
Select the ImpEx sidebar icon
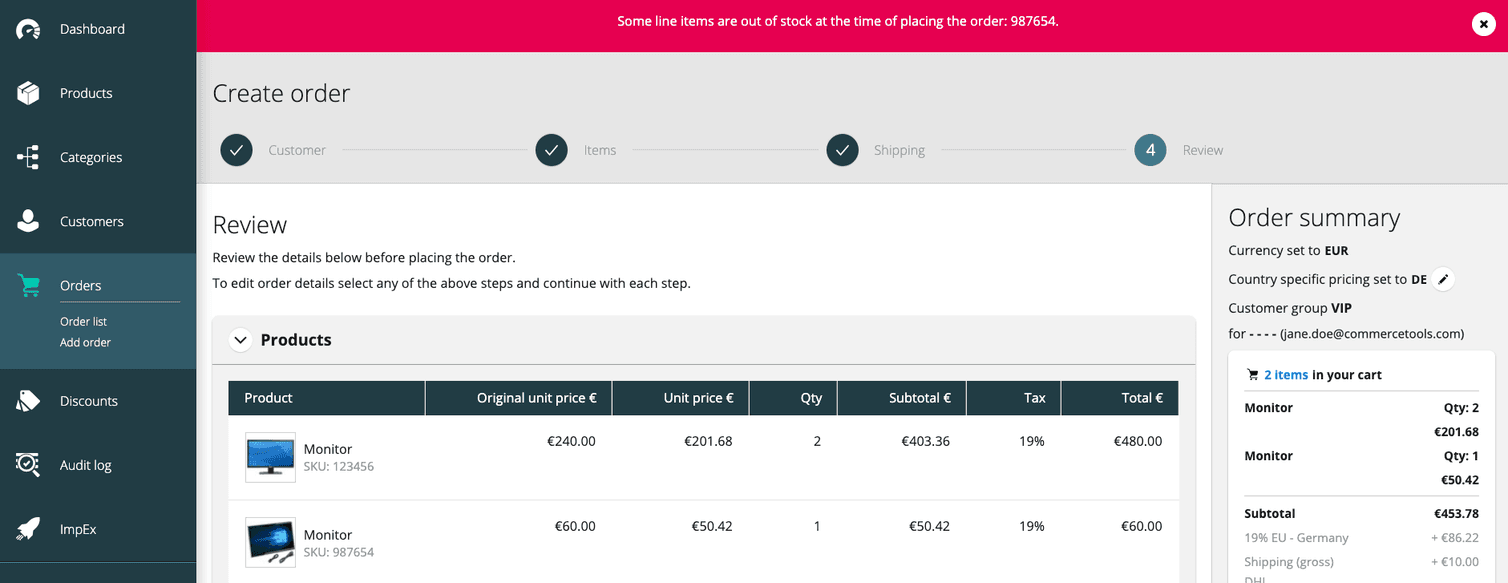tap(30, 528)
